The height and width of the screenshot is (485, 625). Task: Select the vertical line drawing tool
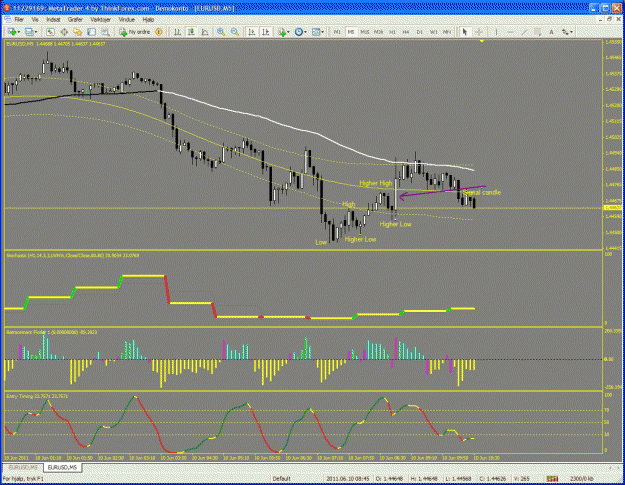tap(496, 32)
